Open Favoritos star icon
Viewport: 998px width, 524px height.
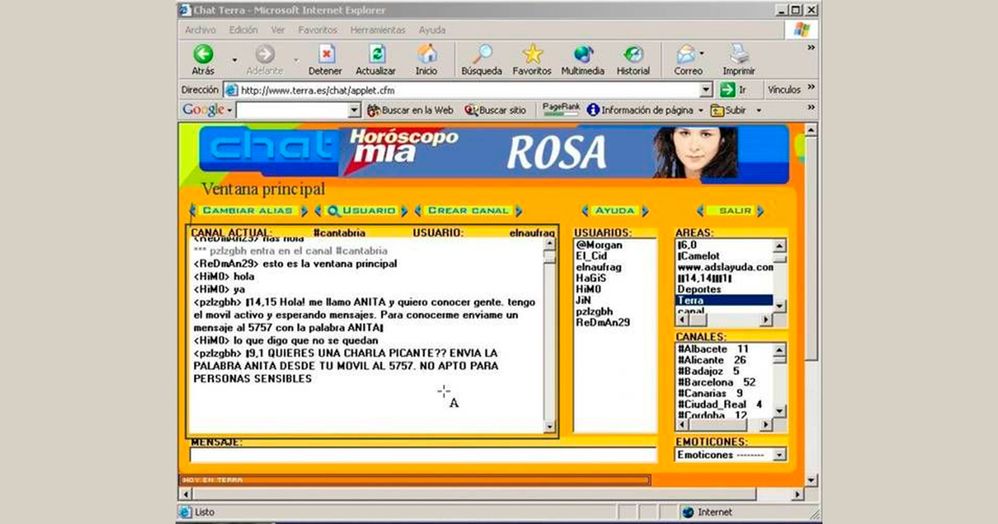532,54
